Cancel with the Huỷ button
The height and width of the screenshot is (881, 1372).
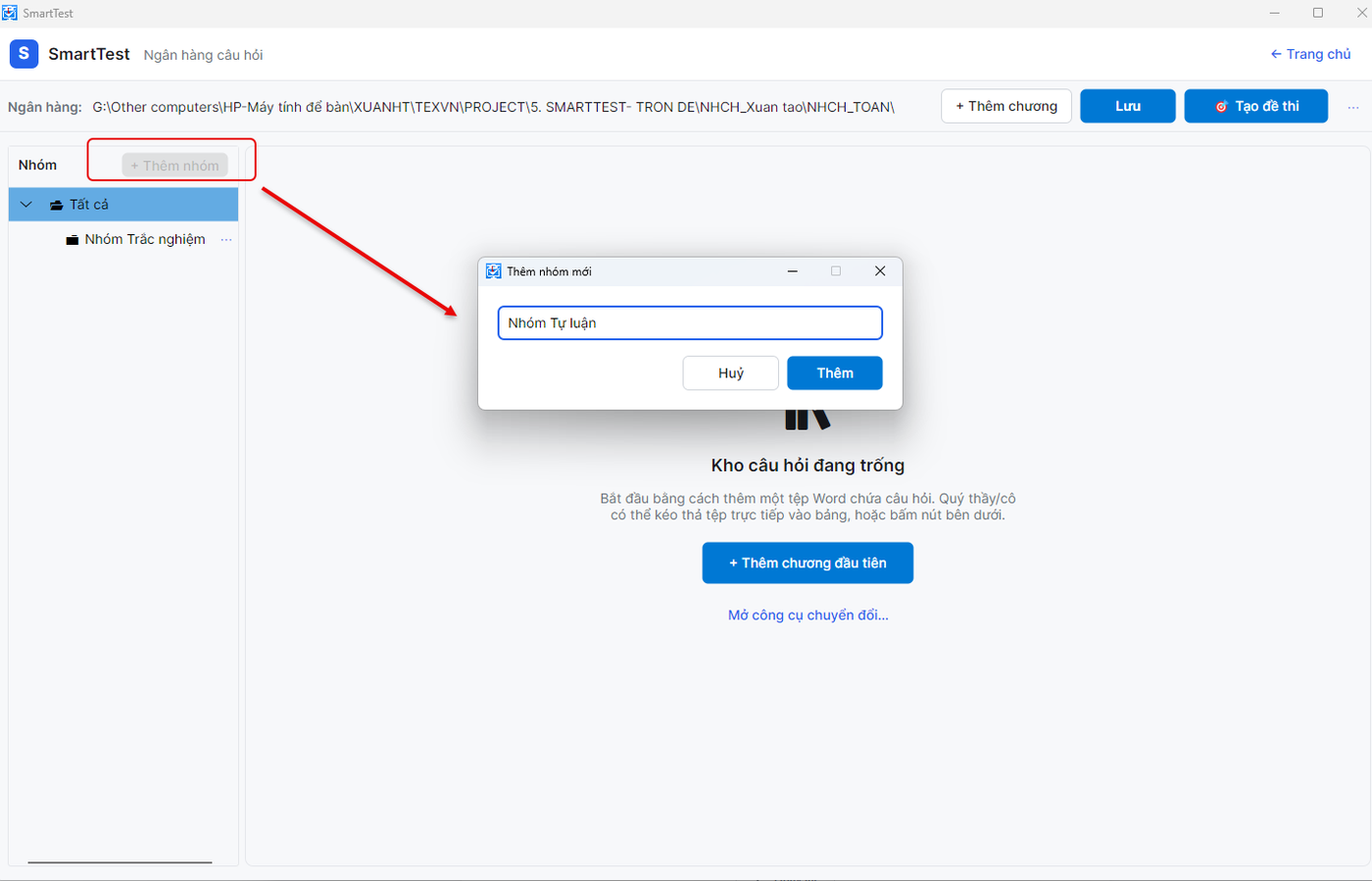click(x=731, y=373)
